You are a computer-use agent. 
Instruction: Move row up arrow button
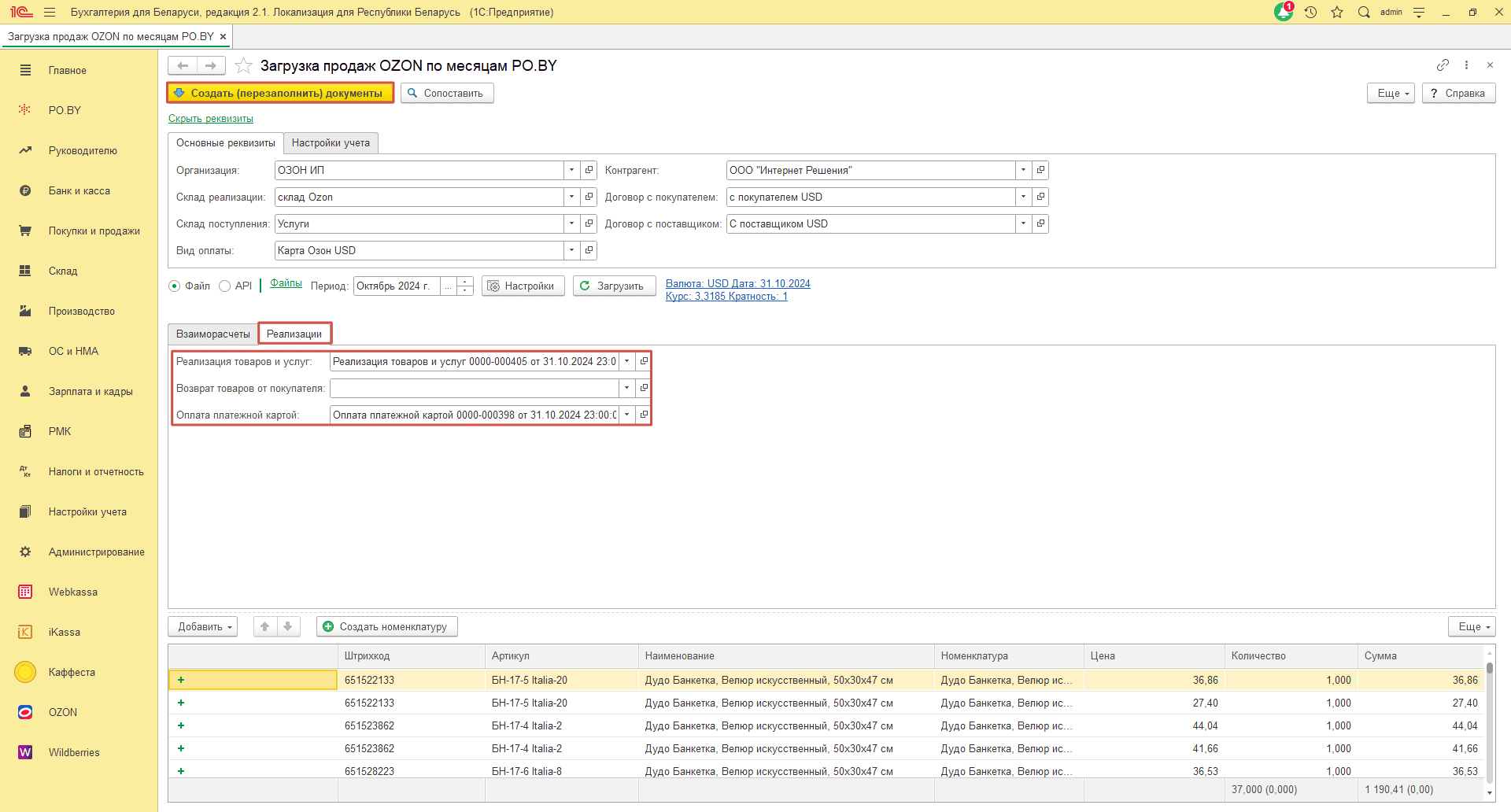[265, 627]
